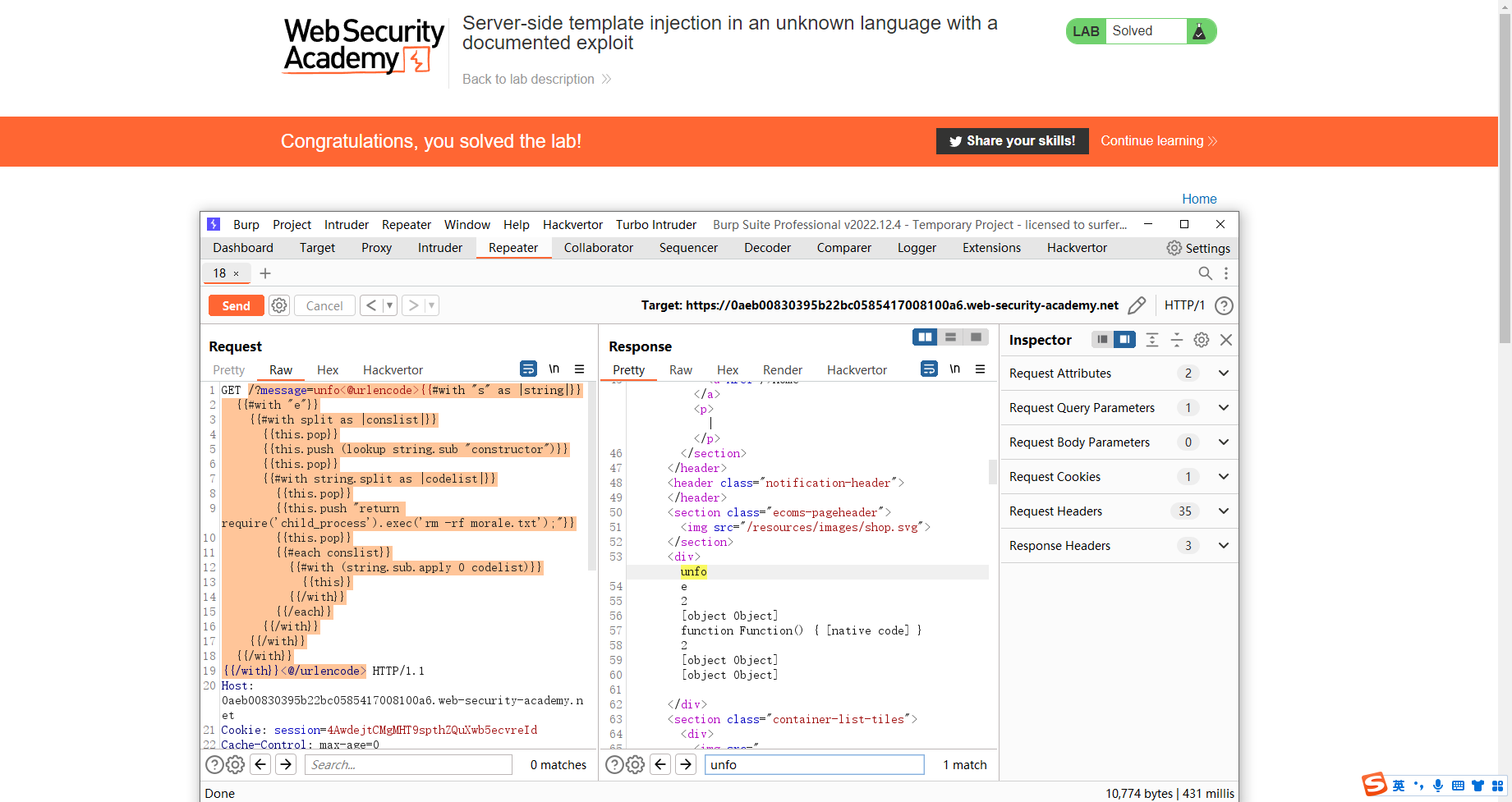Click the response search field containing unfo
The height and width of the screenshot is (802, 1512).
(x=815, y=765)
